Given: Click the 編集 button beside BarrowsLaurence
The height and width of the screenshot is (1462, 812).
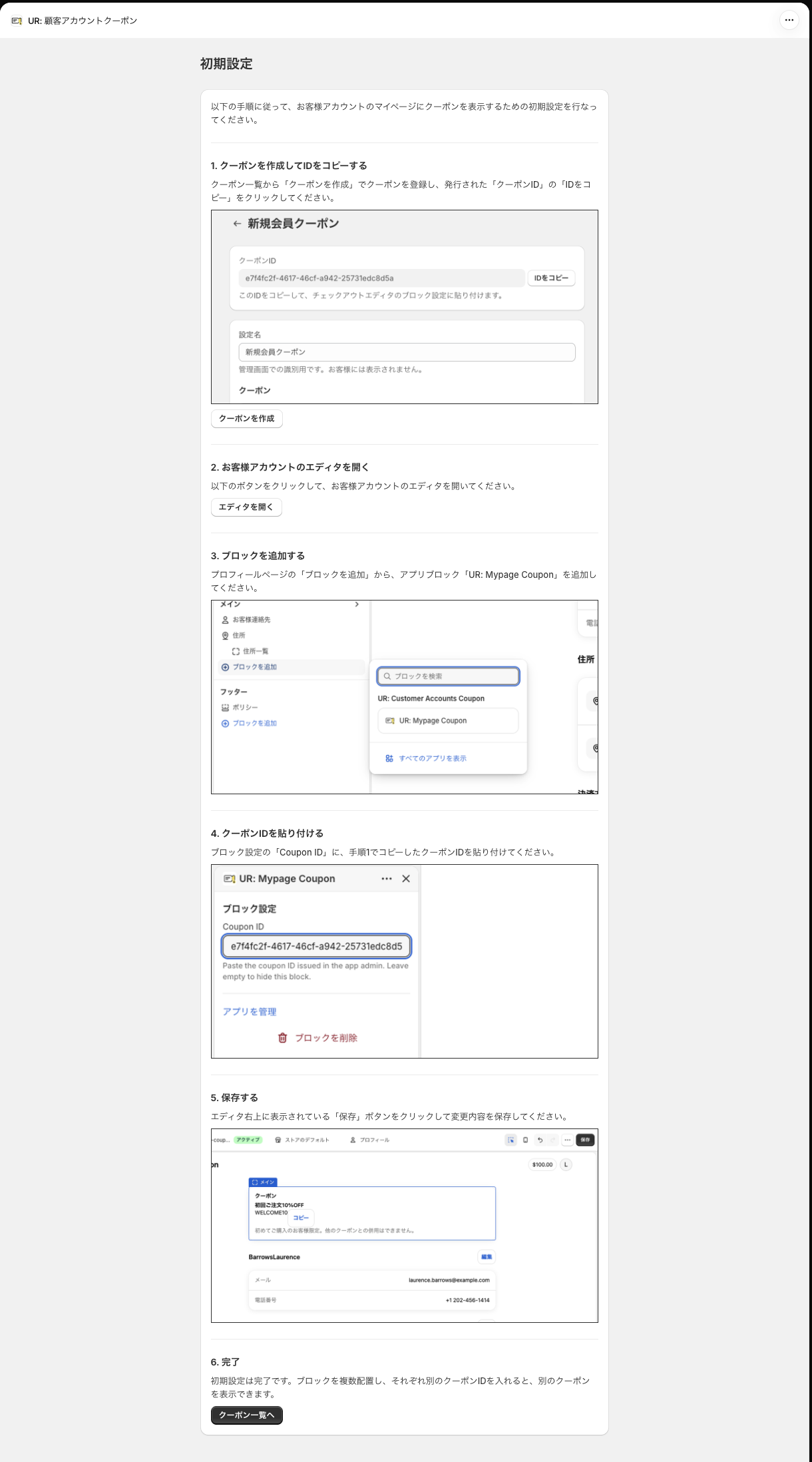Looking at the screenshot, I should pos(487,1257).
